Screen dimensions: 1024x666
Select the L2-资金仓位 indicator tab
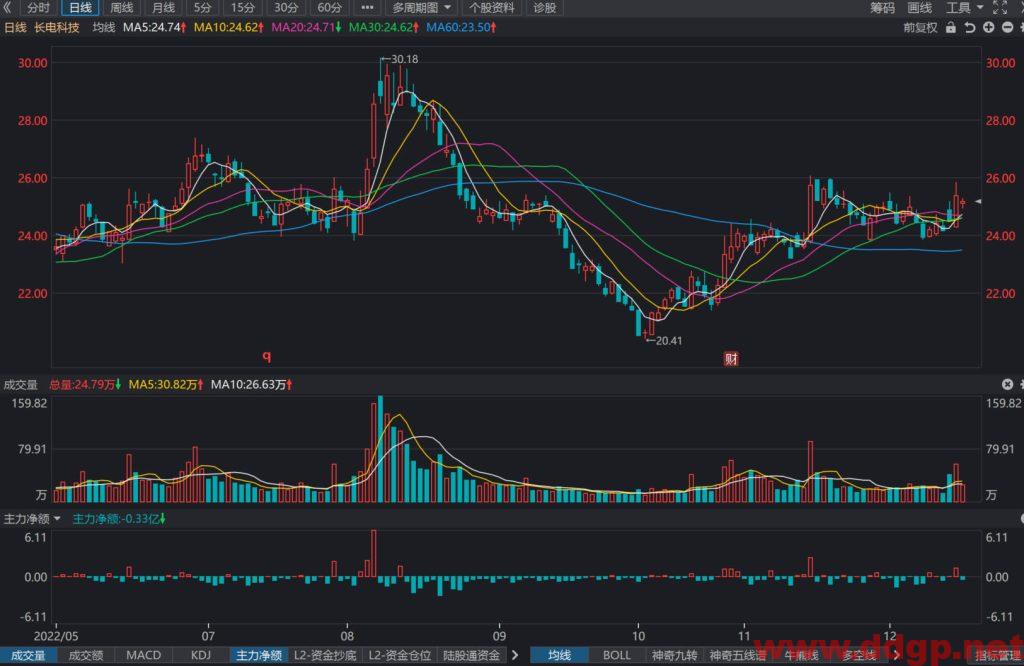point(400,656)
